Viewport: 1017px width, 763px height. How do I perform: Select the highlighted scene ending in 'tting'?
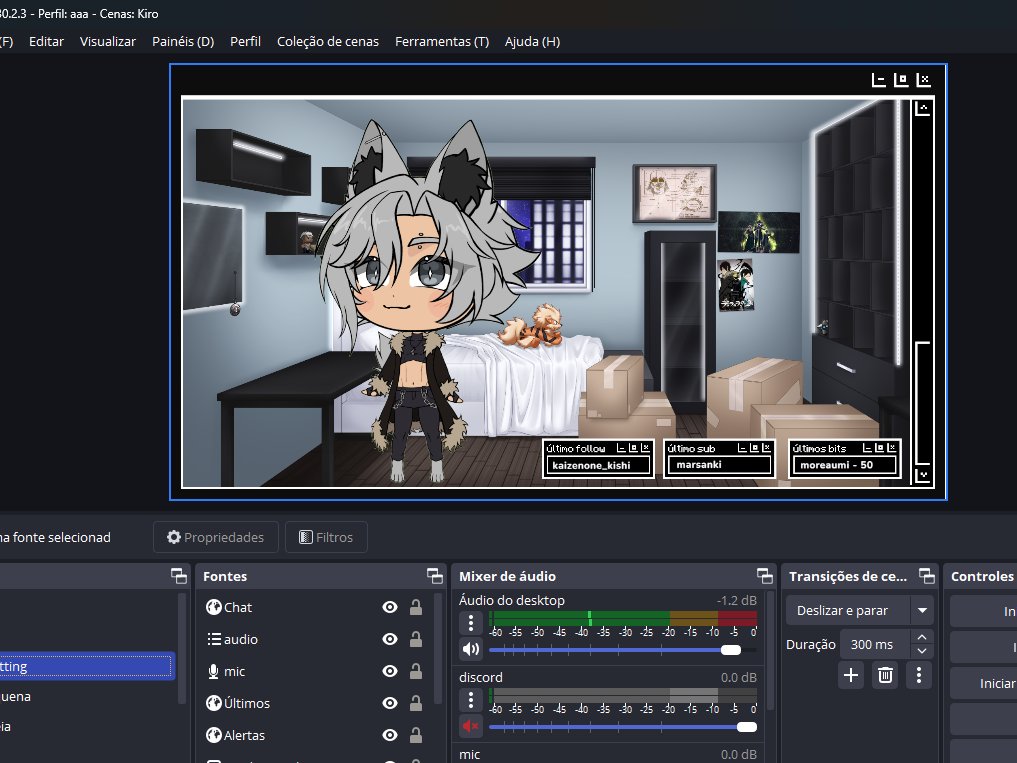pos(87,666)
